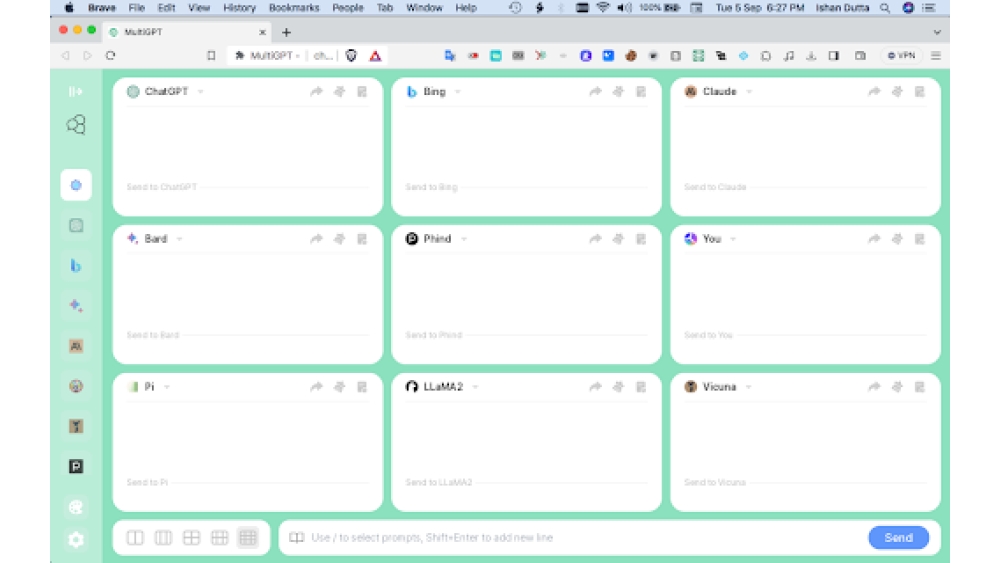Switch to the MultiGPT tab
Screen dimensions: 1000x563
(188, 32)
